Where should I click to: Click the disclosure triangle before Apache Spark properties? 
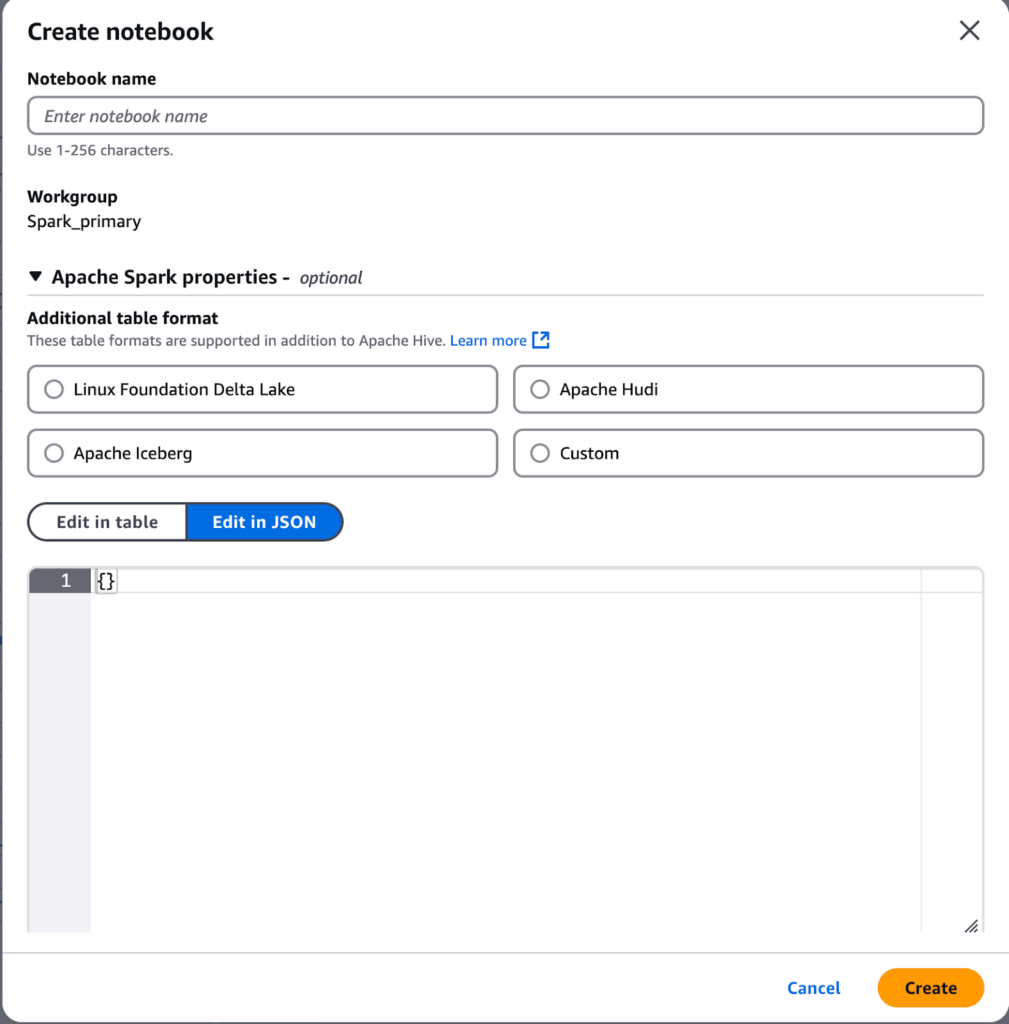[x=36, y=277]
